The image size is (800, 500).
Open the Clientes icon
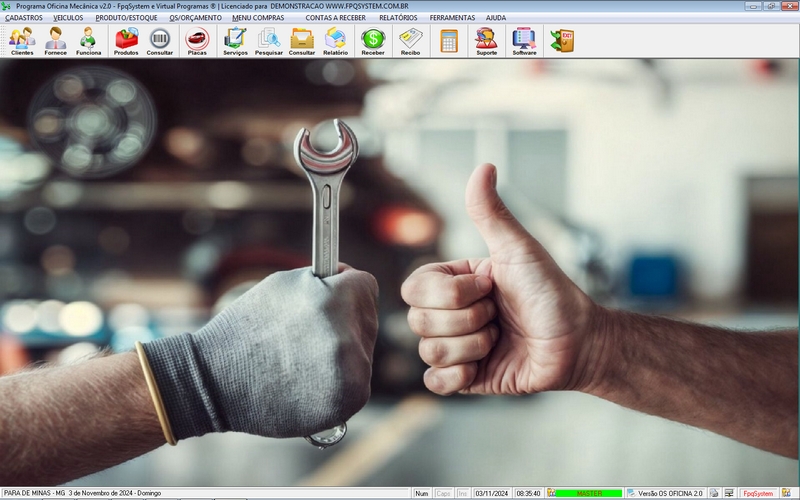[x=22, y=41]
